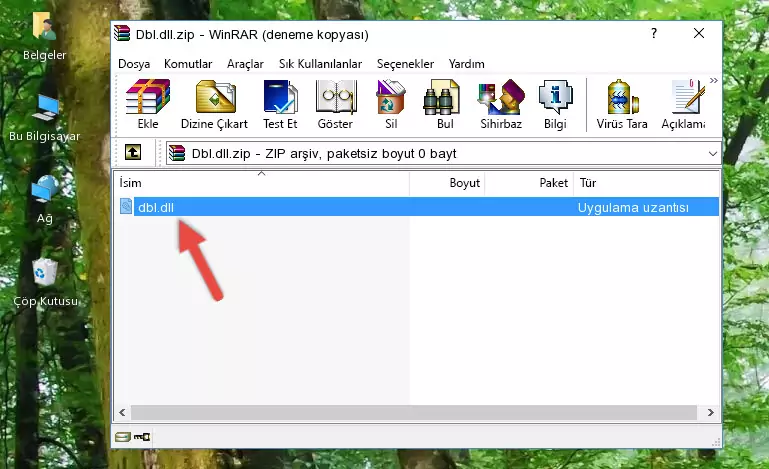This screenshot has height=469, width=769.
Task: Open the archive path dropdown arrow
Action: [713, 154]
